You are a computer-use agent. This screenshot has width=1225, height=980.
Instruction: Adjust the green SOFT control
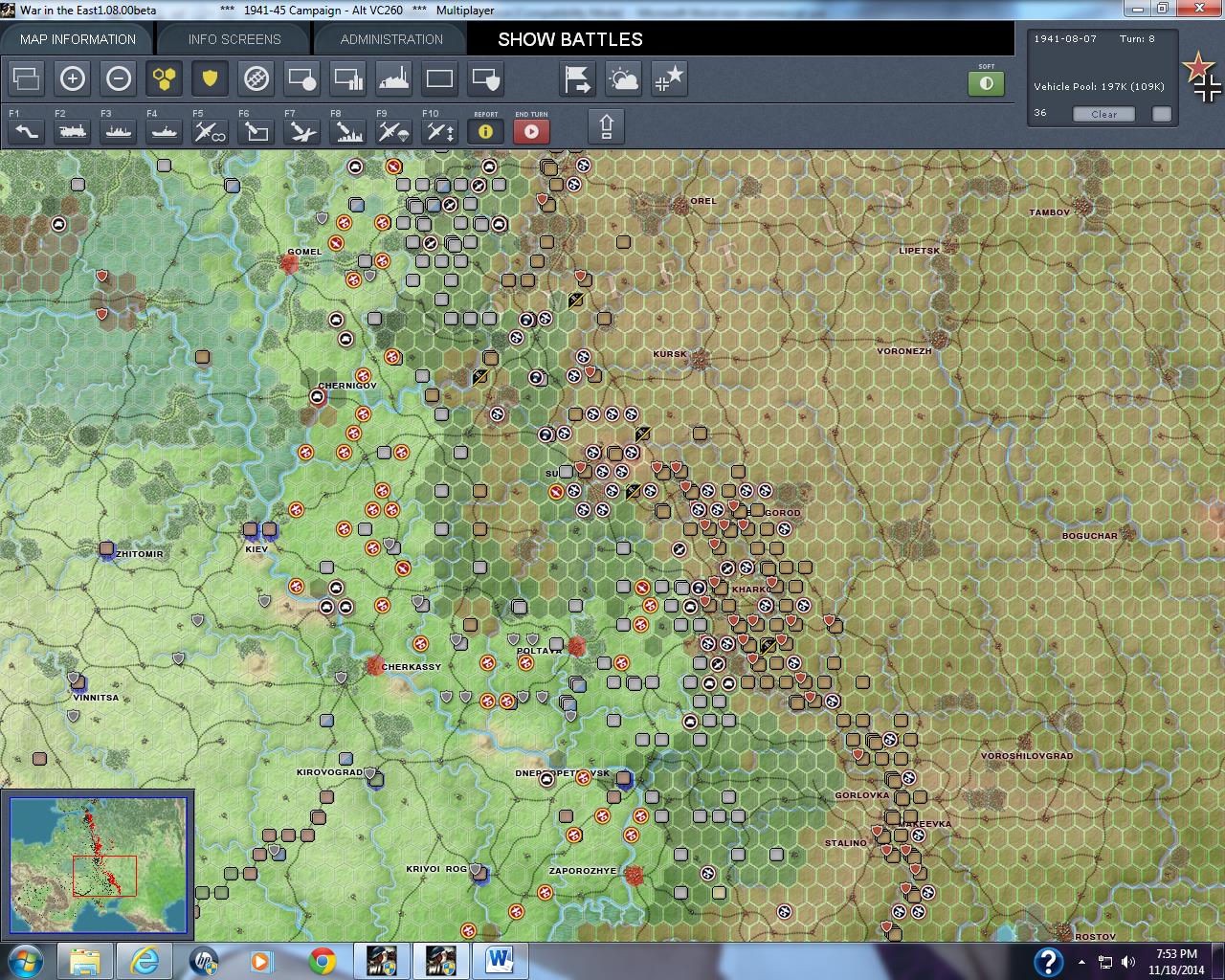coord(986,84)
